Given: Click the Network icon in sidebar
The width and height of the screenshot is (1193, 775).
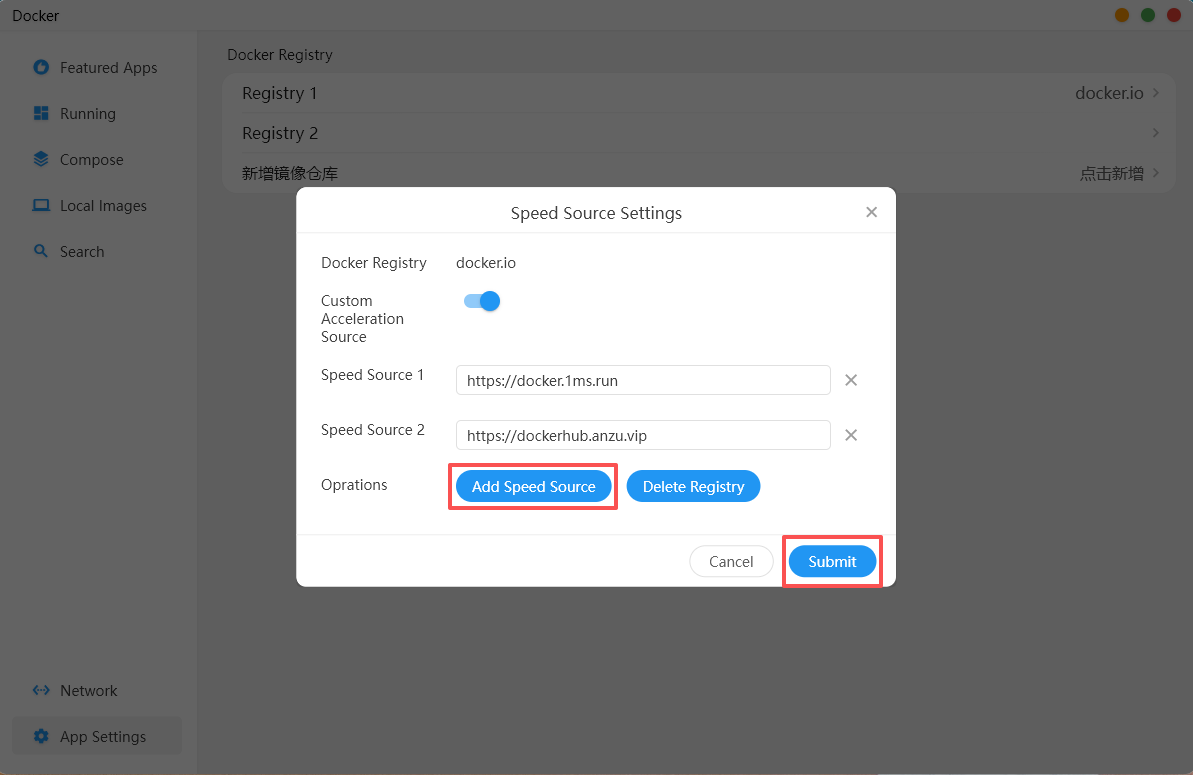Looking at the screenshot, I should click(x=41, y=691).
